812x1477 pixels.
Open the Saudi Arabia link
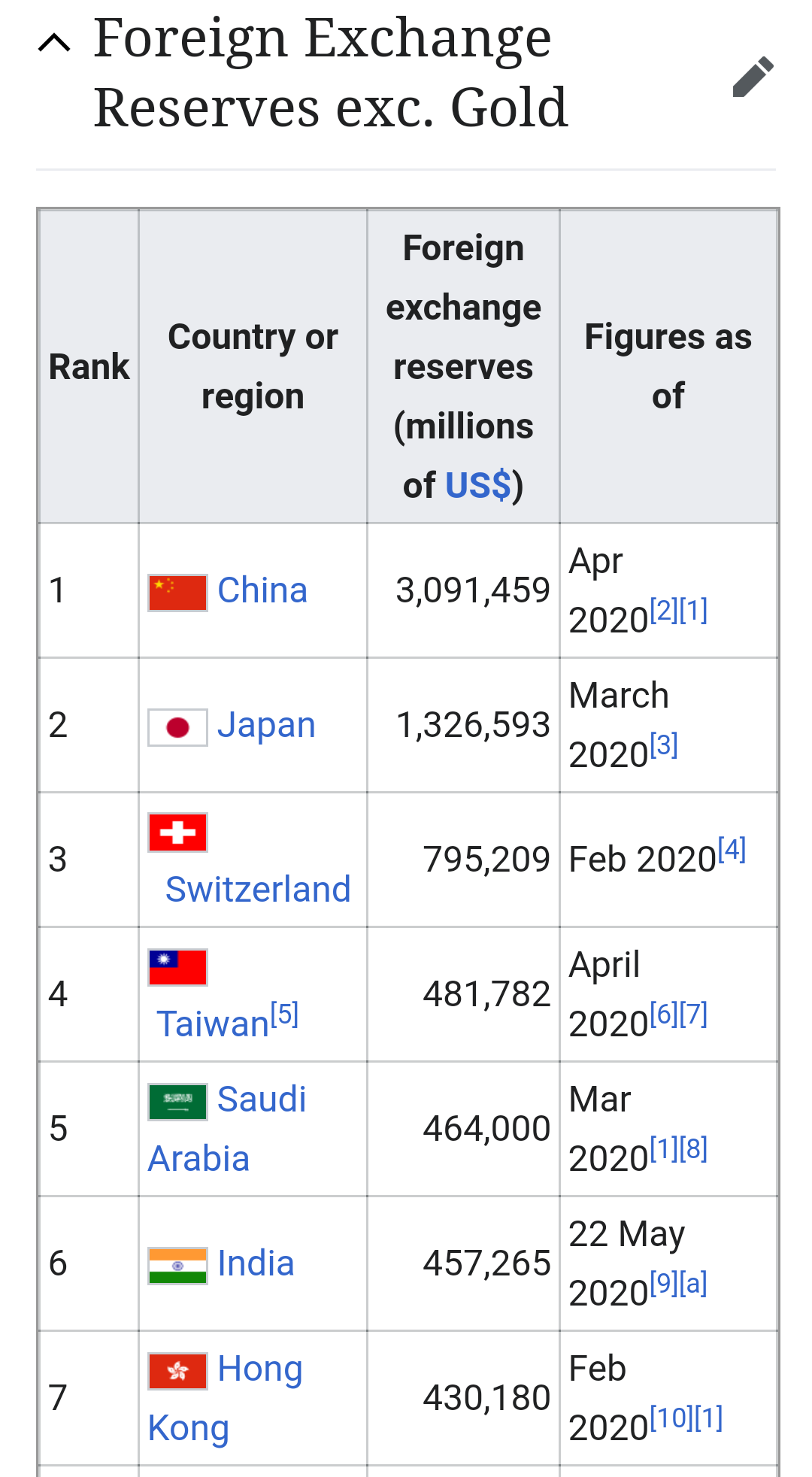pyautogui.click(x=227, y=1129)
